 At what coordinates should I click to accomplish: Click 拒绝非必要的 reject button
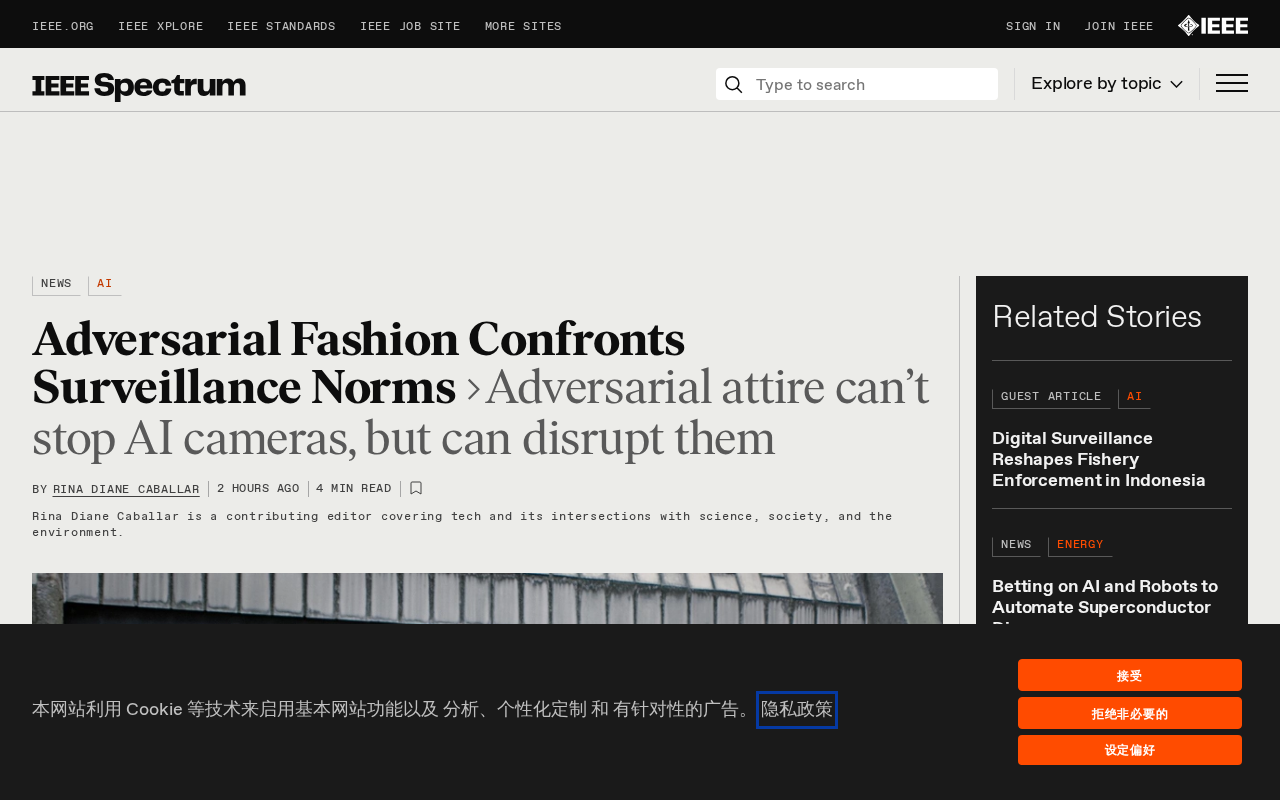[1130, 713]
